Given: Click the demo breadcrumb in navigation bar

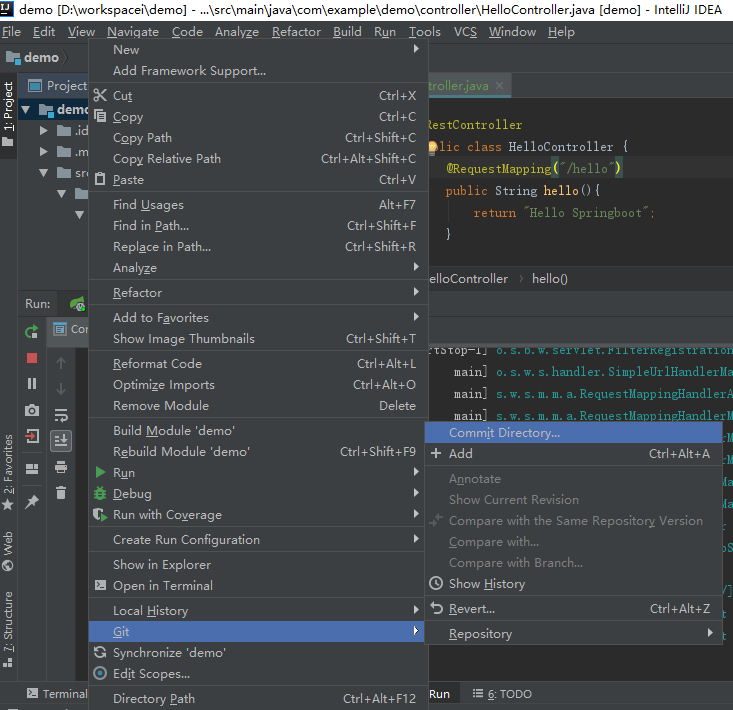Looking at the screenshot, I should click(33, 57).
